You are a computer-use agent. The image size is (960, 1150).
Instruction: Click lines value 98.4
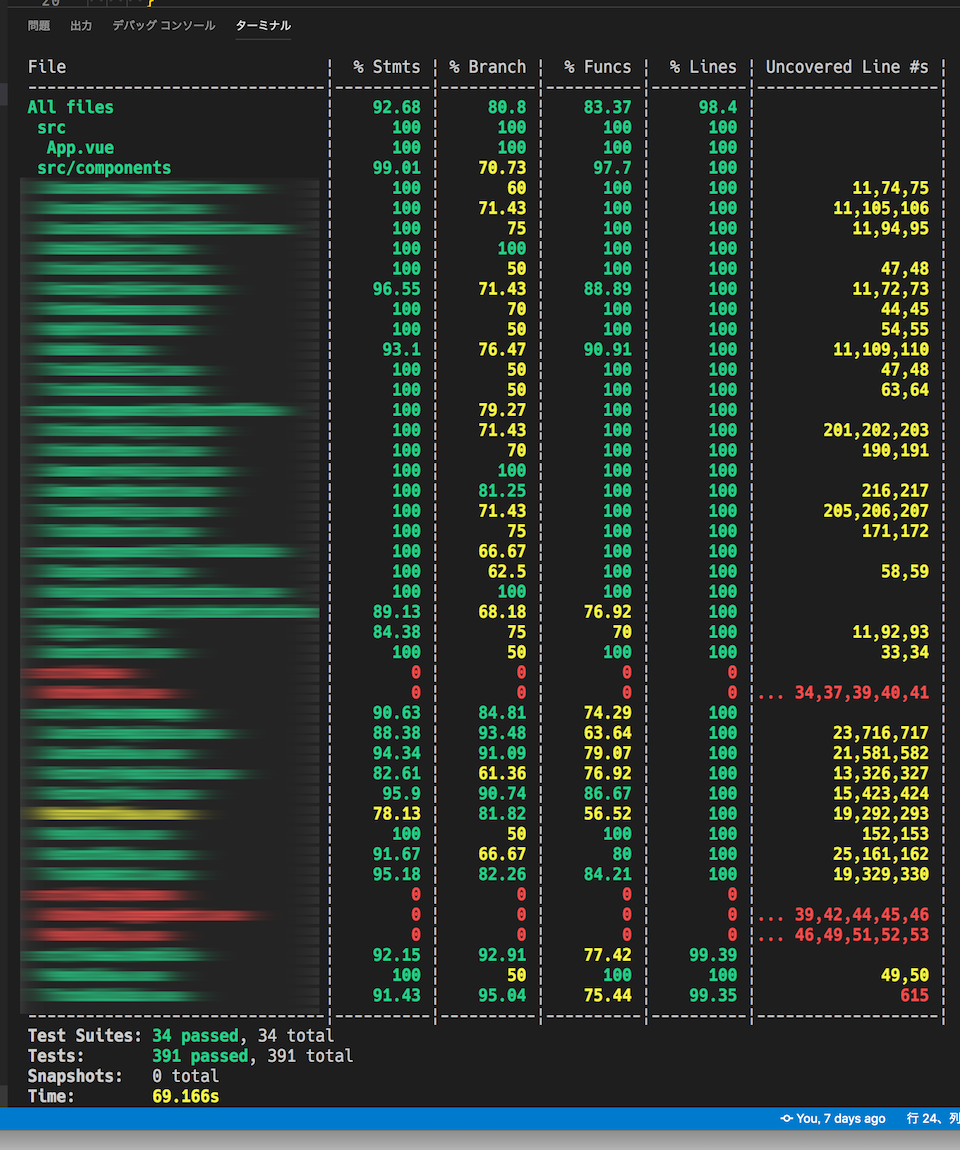tap(718, 107)
